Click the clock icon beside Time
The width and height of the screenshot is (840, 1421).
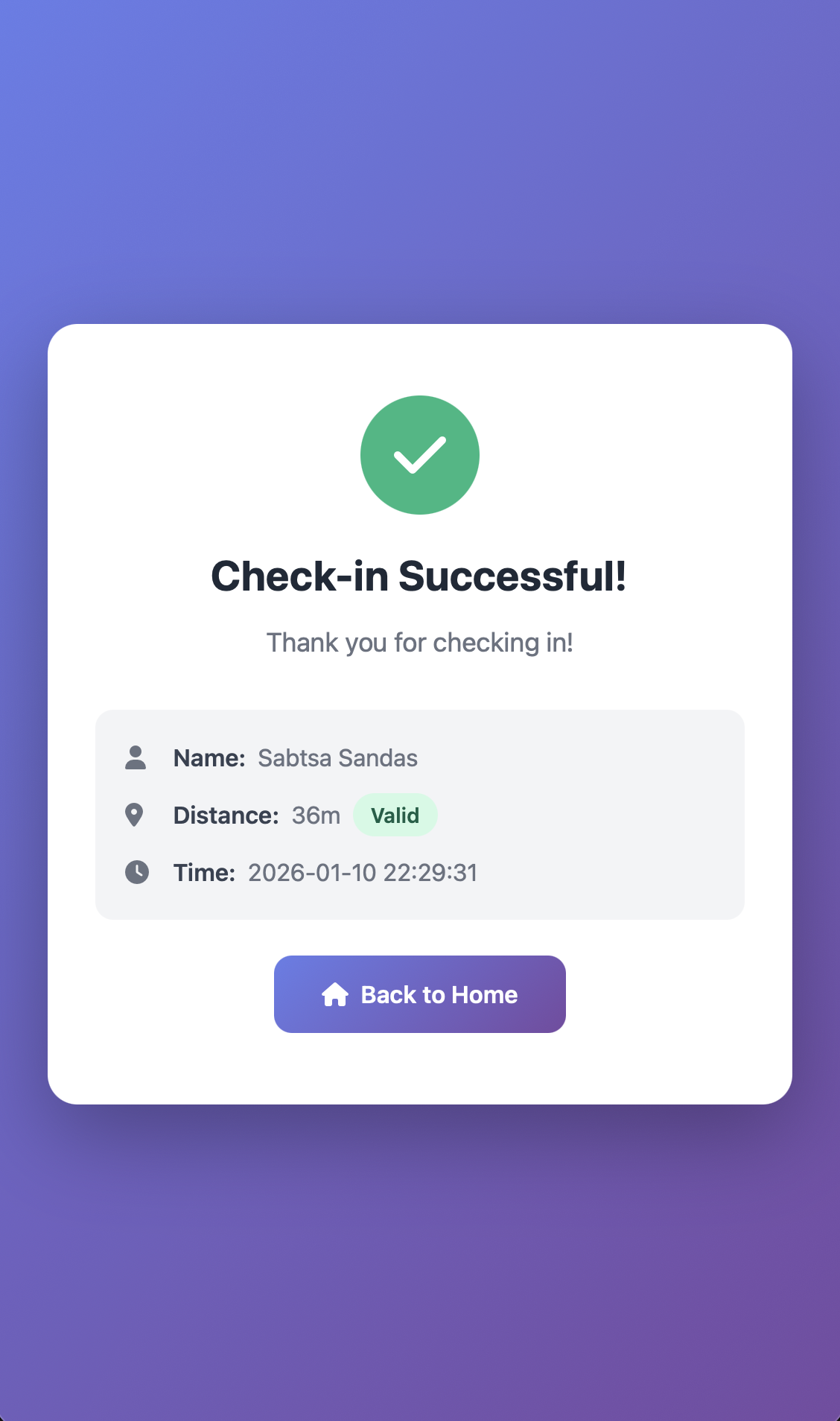tap(137, 872)
